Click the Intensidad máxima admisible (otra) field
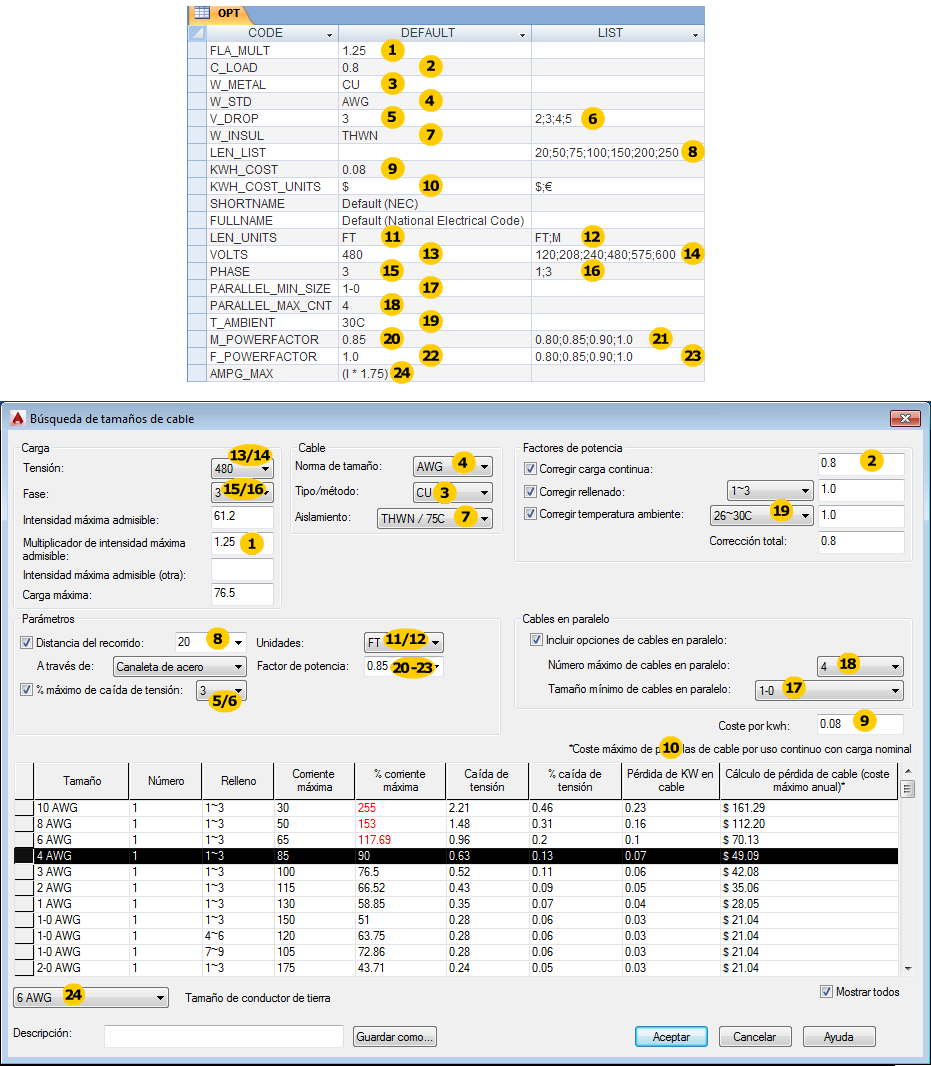 pos(242,570)
